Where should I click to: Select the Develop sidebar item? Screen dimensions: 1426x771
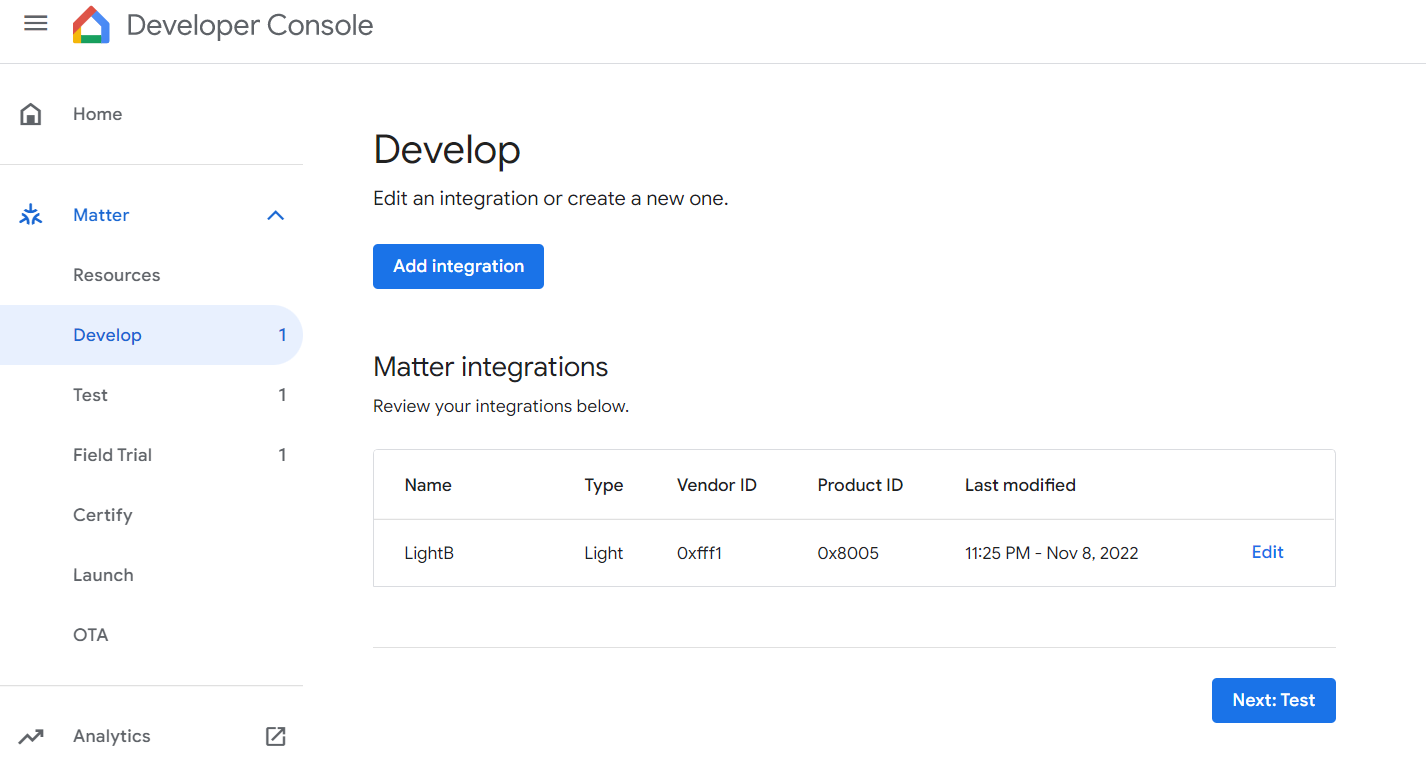pyautogui.click(x=151, y=335)
